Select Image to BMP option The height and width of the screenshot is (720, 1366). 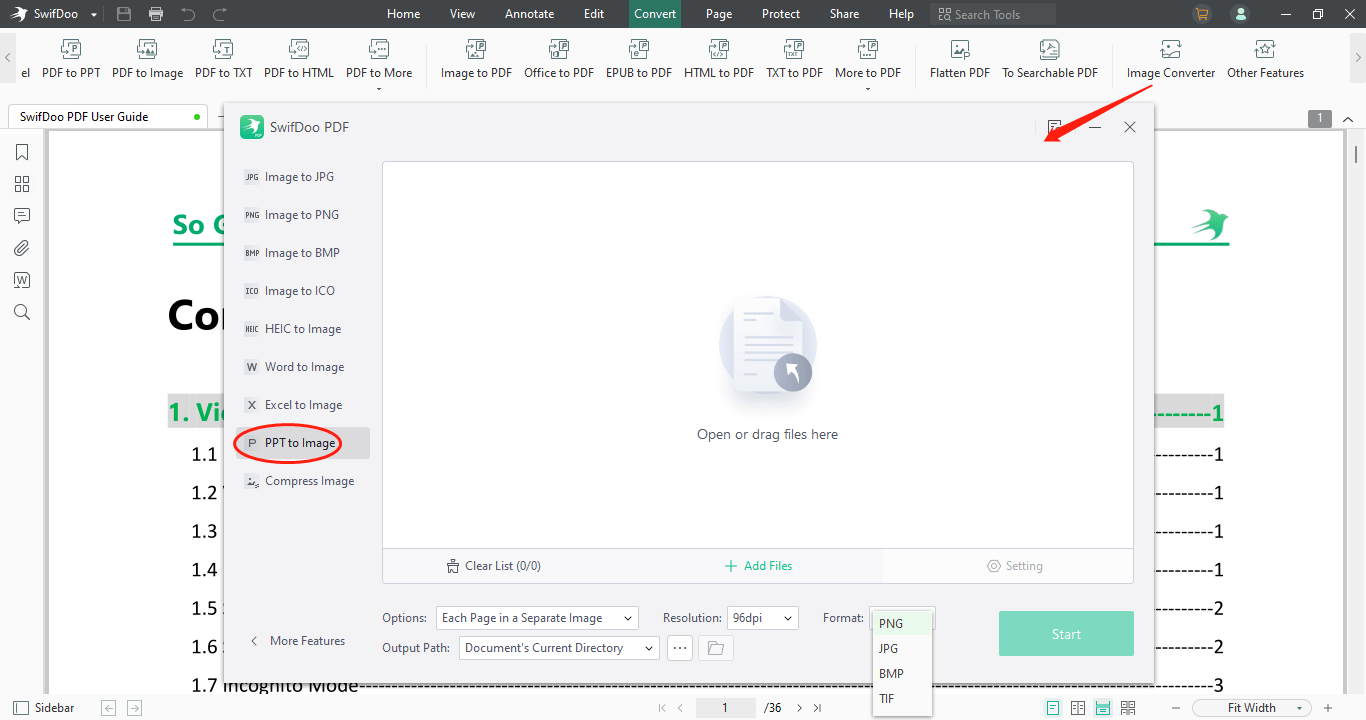coord(302,253)
